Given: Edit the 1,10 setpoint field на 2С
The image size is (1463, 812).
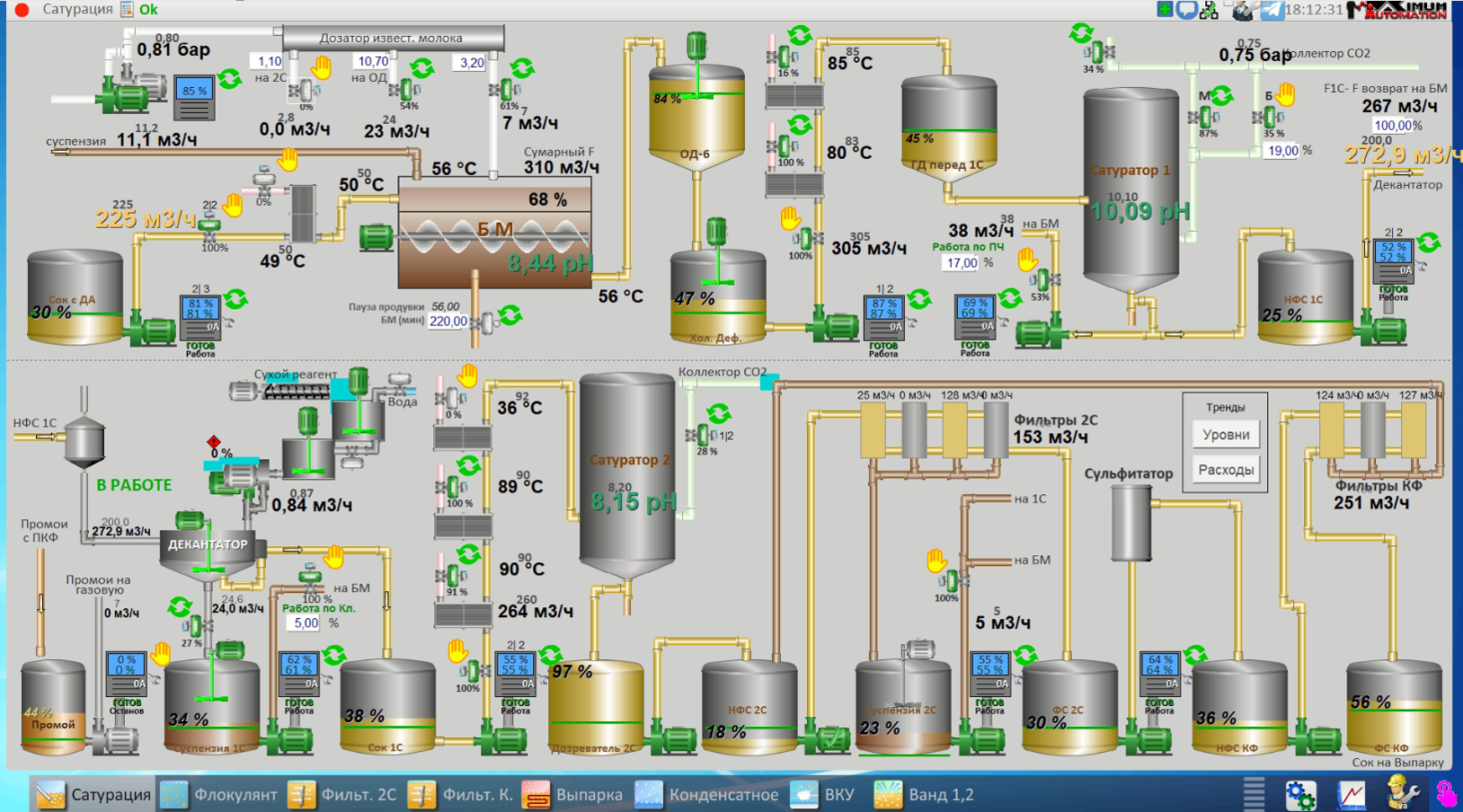Looking at the screenshot, I should 268,61.
